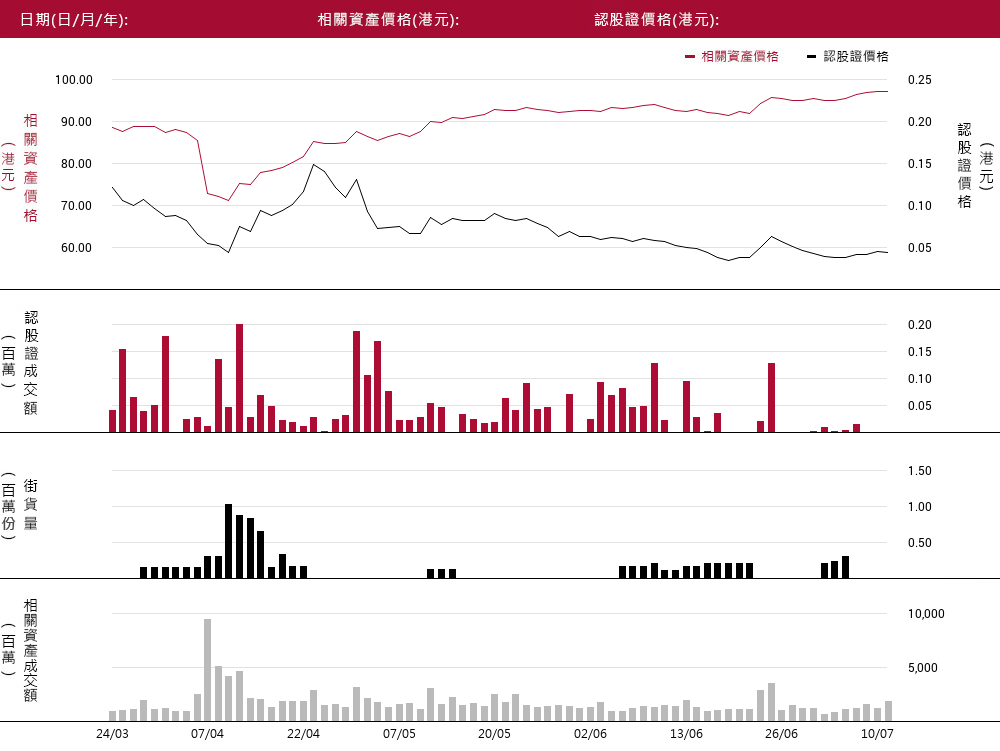Click the 相關資產價格(港元) header label

pos(388,20)
